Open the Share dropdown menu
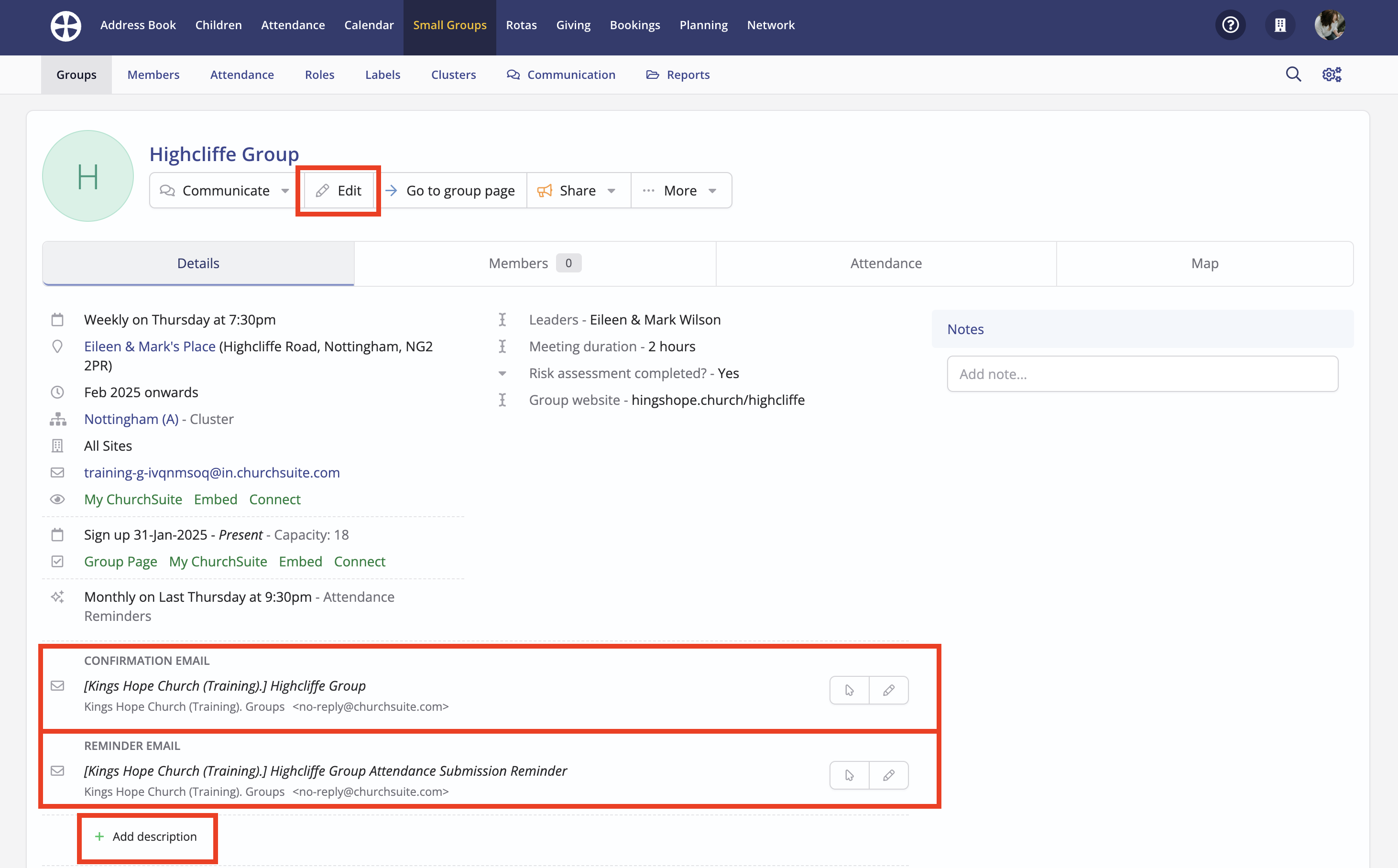Screen dimensions: 1398x868 tap(578, 191)
